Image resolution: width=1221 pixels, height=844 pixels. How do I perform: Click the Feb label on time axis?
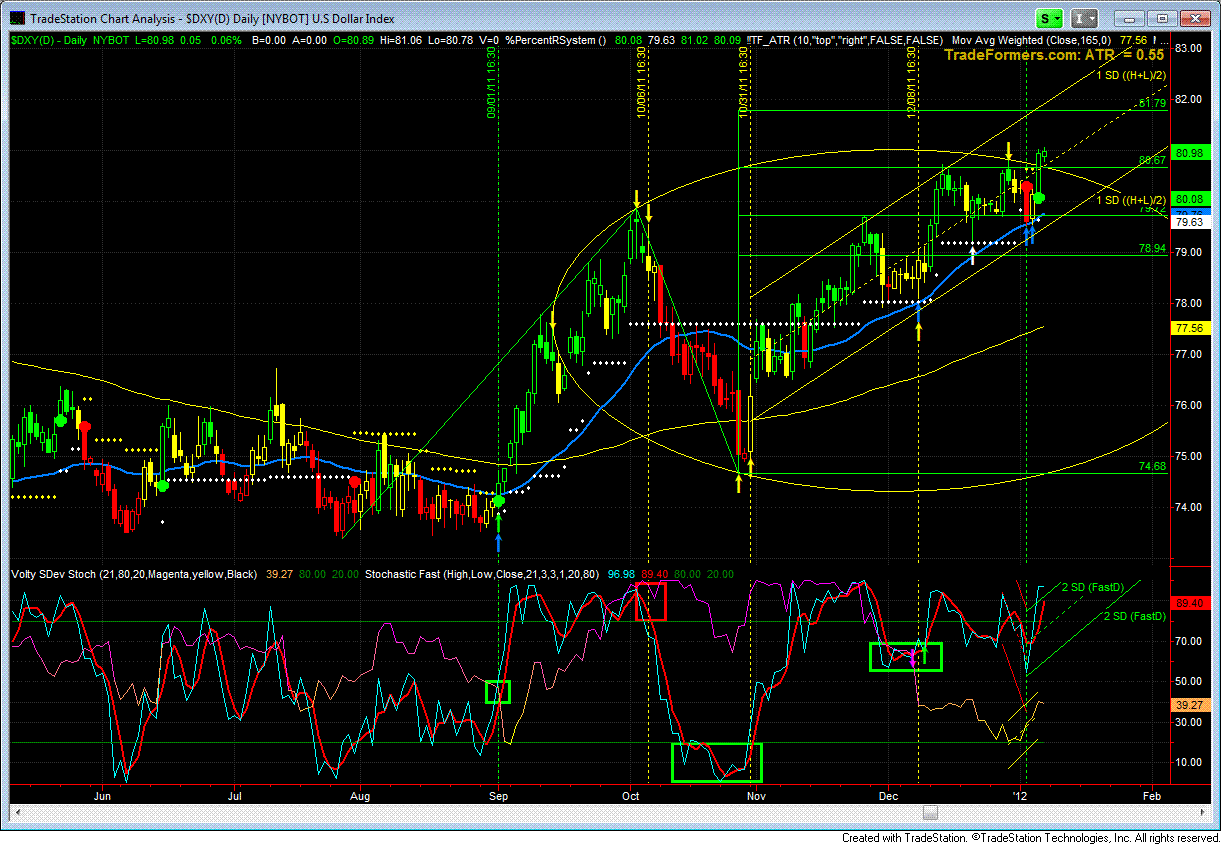point(1152,797)
